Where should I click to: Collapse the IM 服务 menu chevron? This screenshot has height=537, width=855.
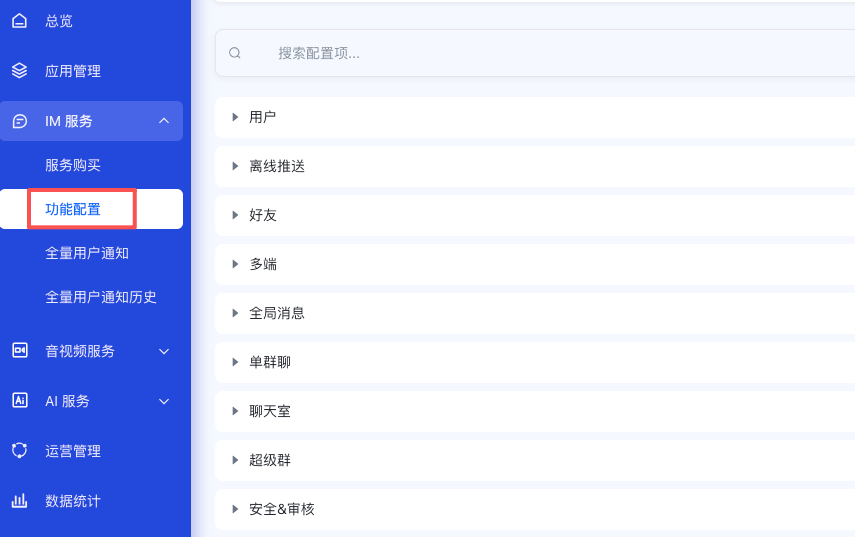164,121
